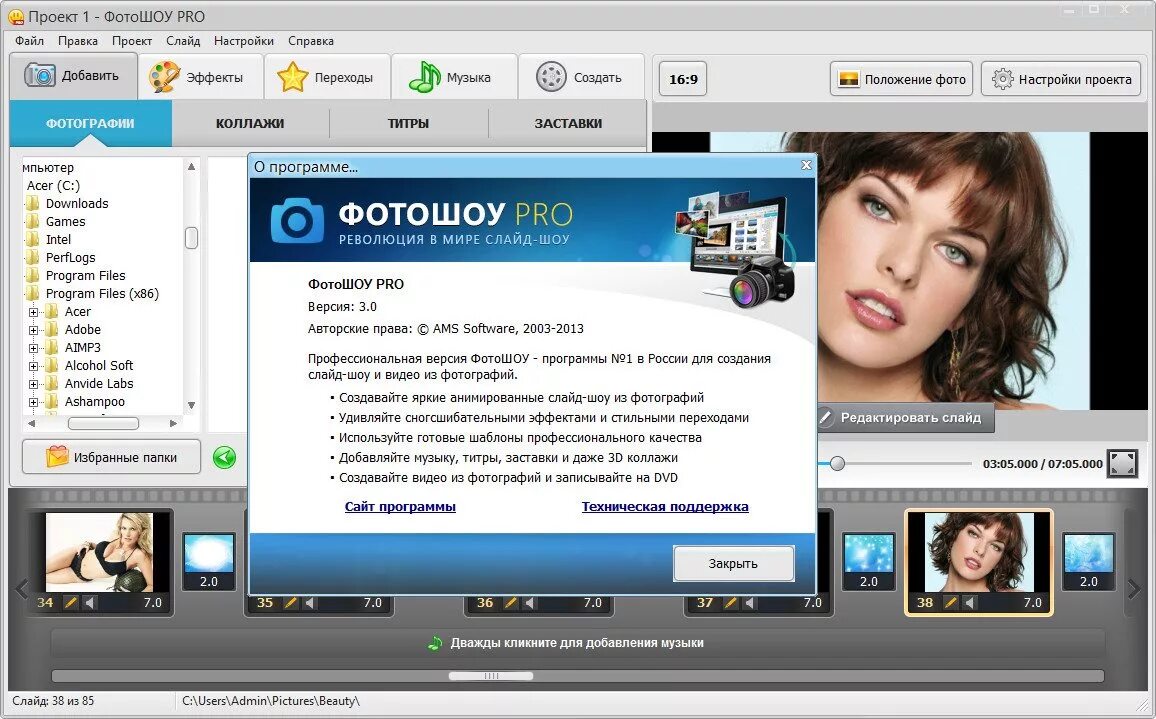The width and height of the screenshot is (1156, 719).
Task: Click the green back arrow icon
Action: tap(224, 457)
